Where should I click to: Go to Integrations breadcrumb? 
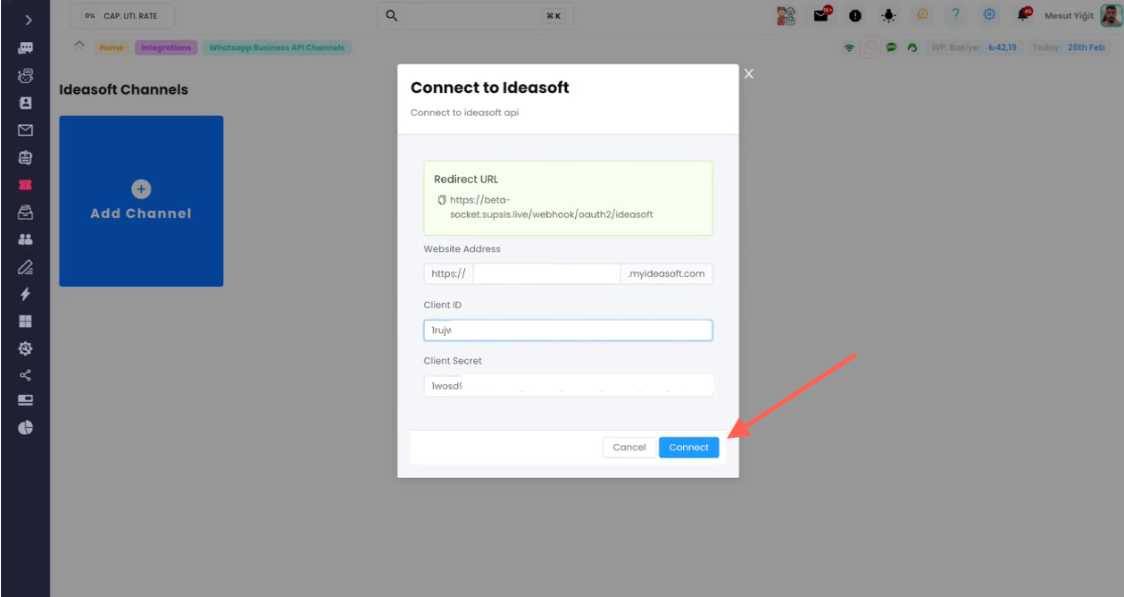166,47
